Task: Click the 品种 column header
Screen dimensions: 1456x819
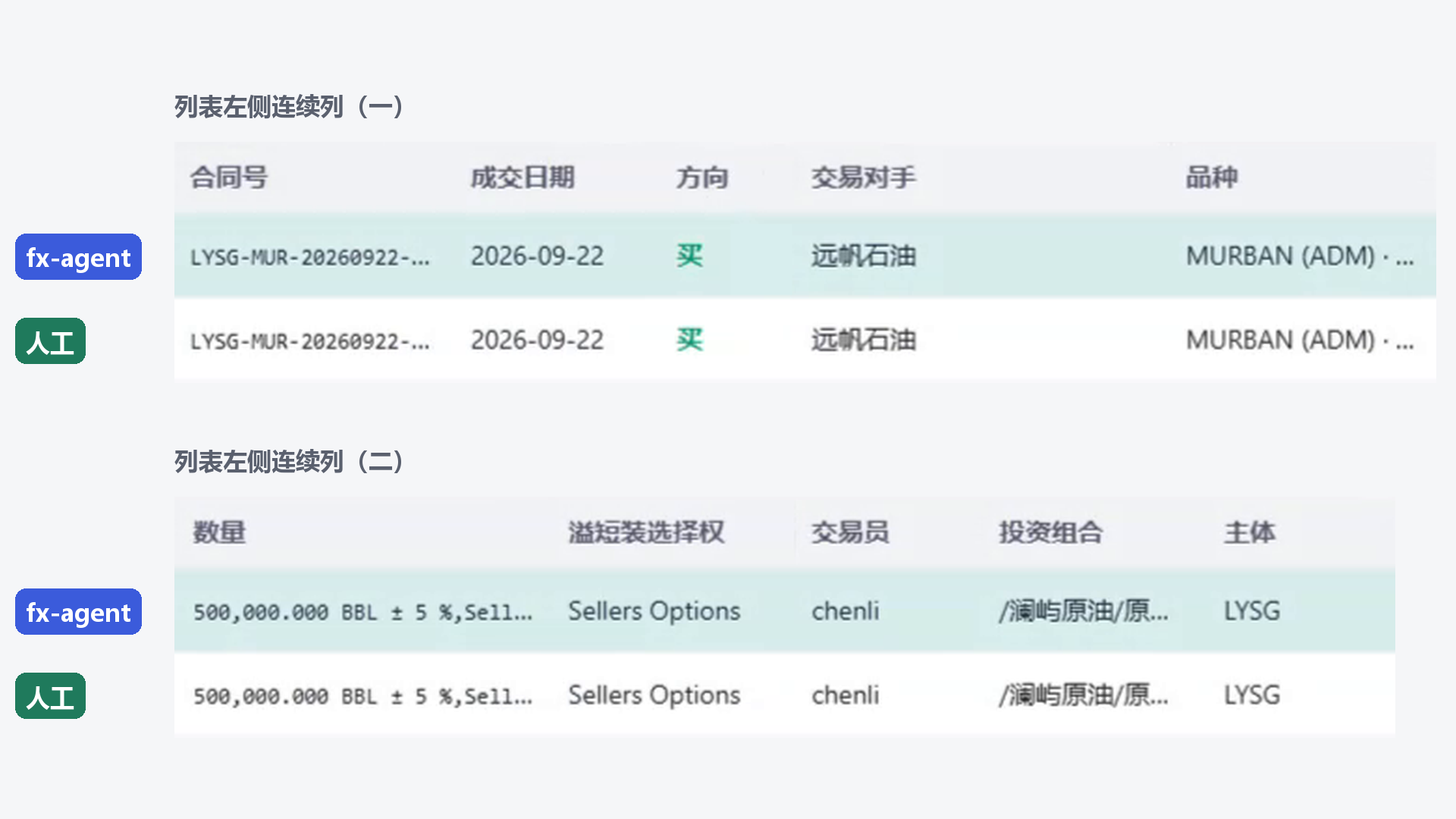Action: tap(1212, 177)
